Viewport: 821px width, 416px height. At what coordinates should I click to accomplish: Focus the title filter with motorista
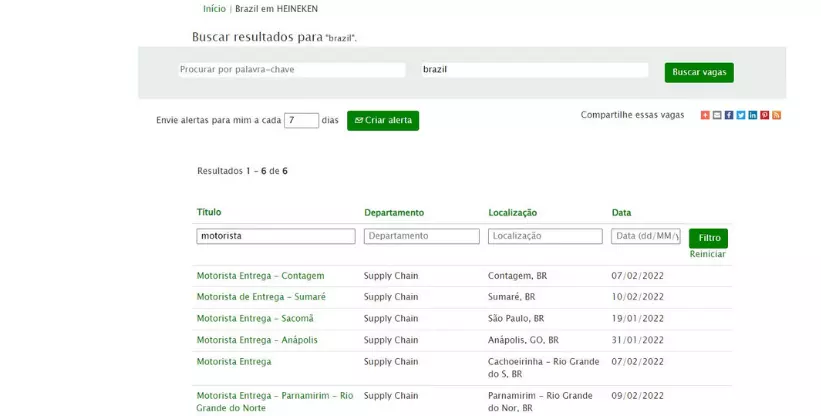276,236
